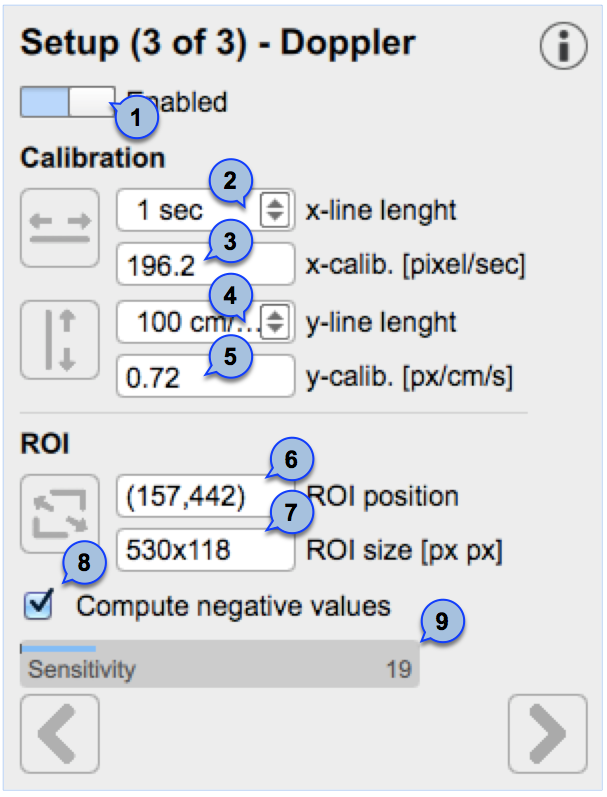607x797 pixels.
Task: Click the Sensitivity slider bar
Action: tap(220, 665)
